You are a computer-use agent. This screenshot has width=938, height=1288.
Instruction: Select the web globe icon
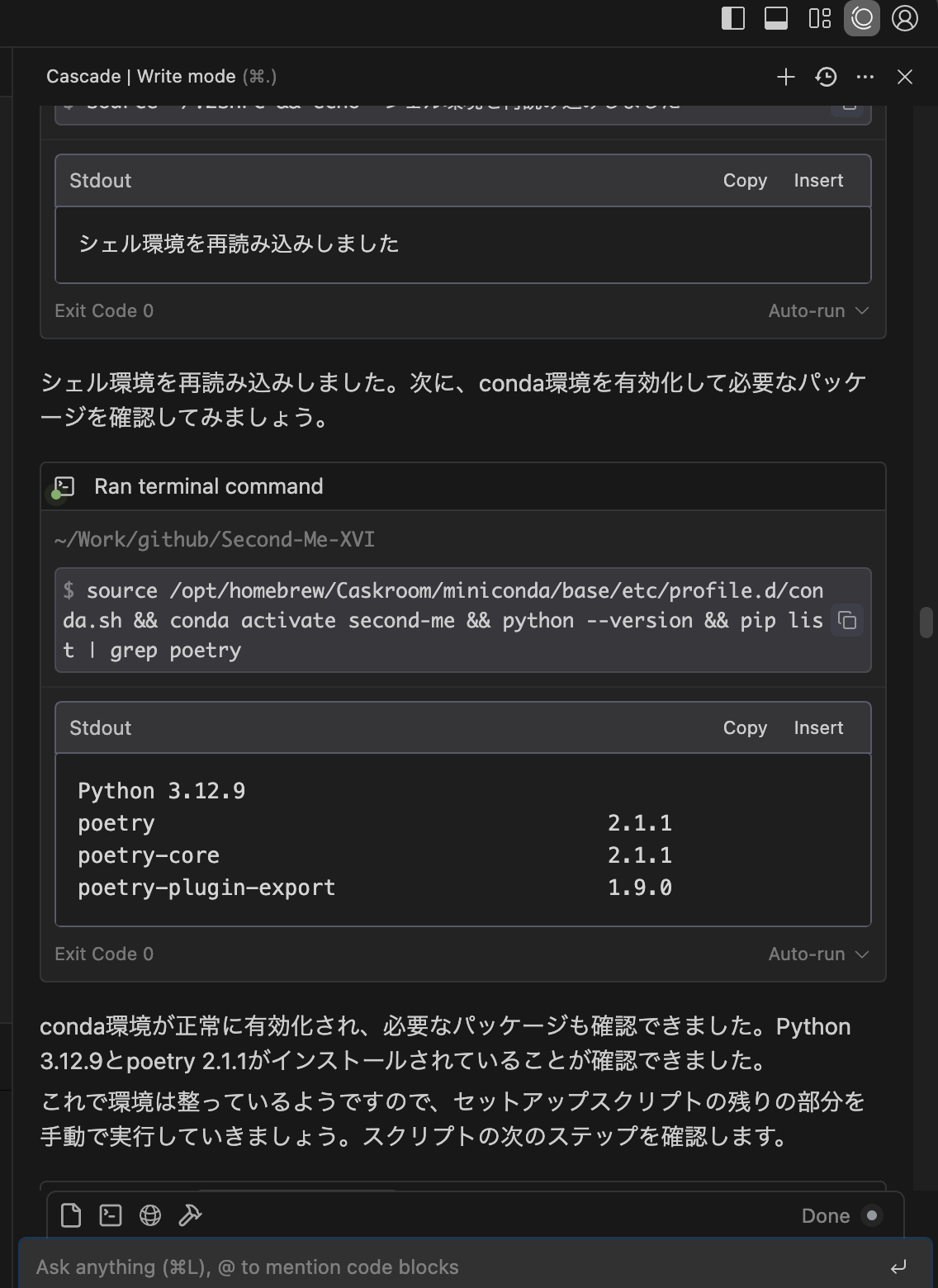[x=150, y=1215]
